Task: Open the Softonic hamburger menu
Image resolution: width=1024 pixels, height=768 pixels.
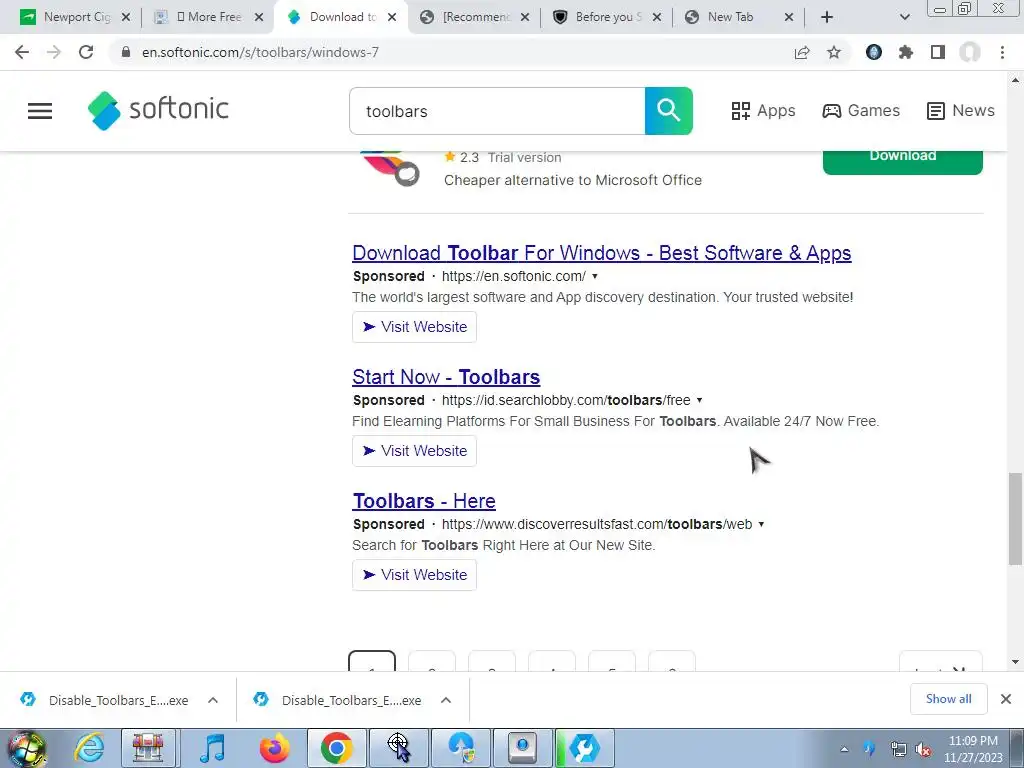Action: tap(40, 111)
